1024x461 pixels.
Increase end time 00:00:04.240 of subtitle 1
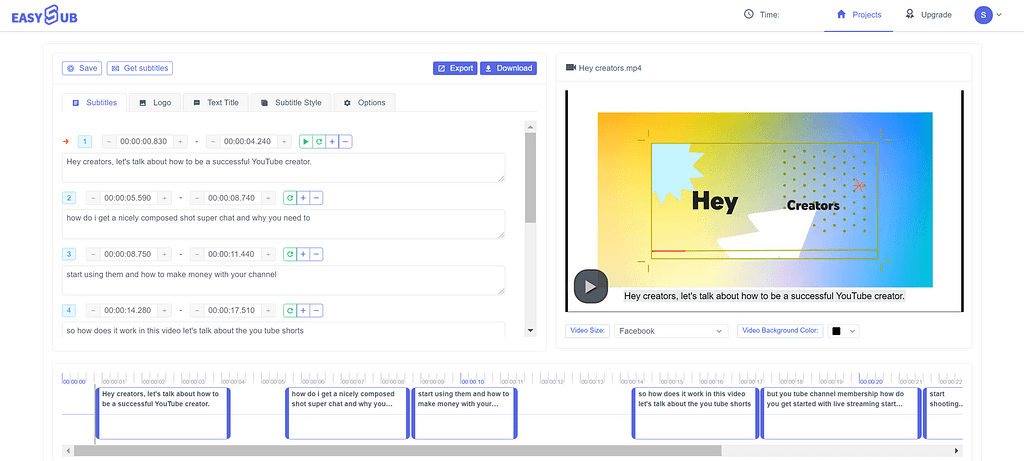click(x=284, y=142)
